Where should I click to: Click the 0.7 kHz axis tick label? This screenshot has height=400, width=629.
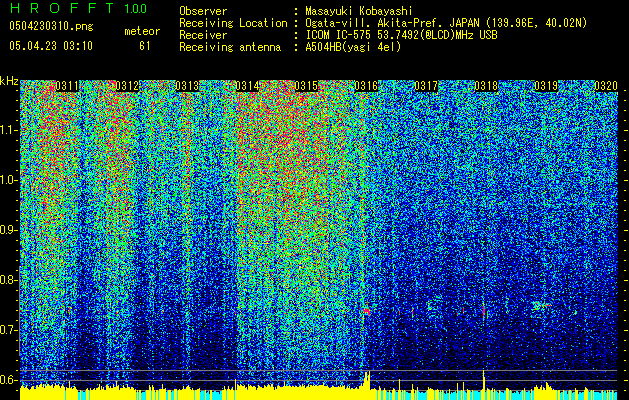point(9,330)
